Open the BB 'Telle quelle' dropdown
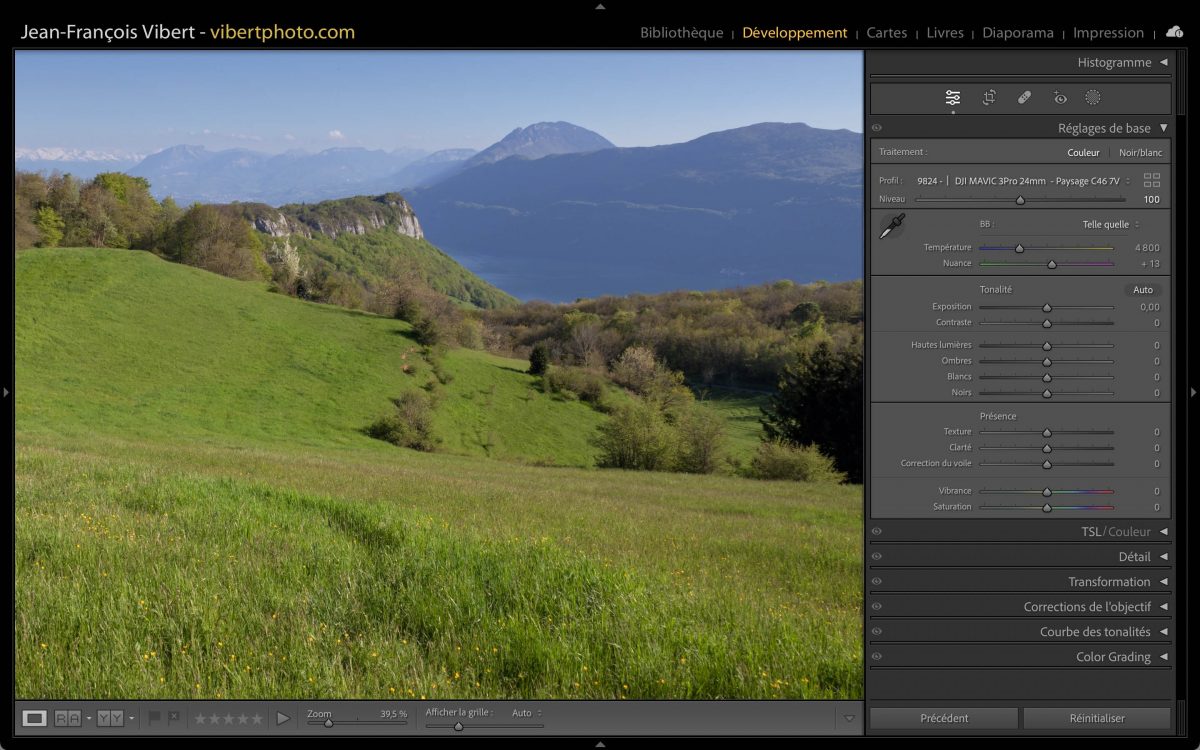Viewport: 1200px width, 750px height. coord(1110,225)
